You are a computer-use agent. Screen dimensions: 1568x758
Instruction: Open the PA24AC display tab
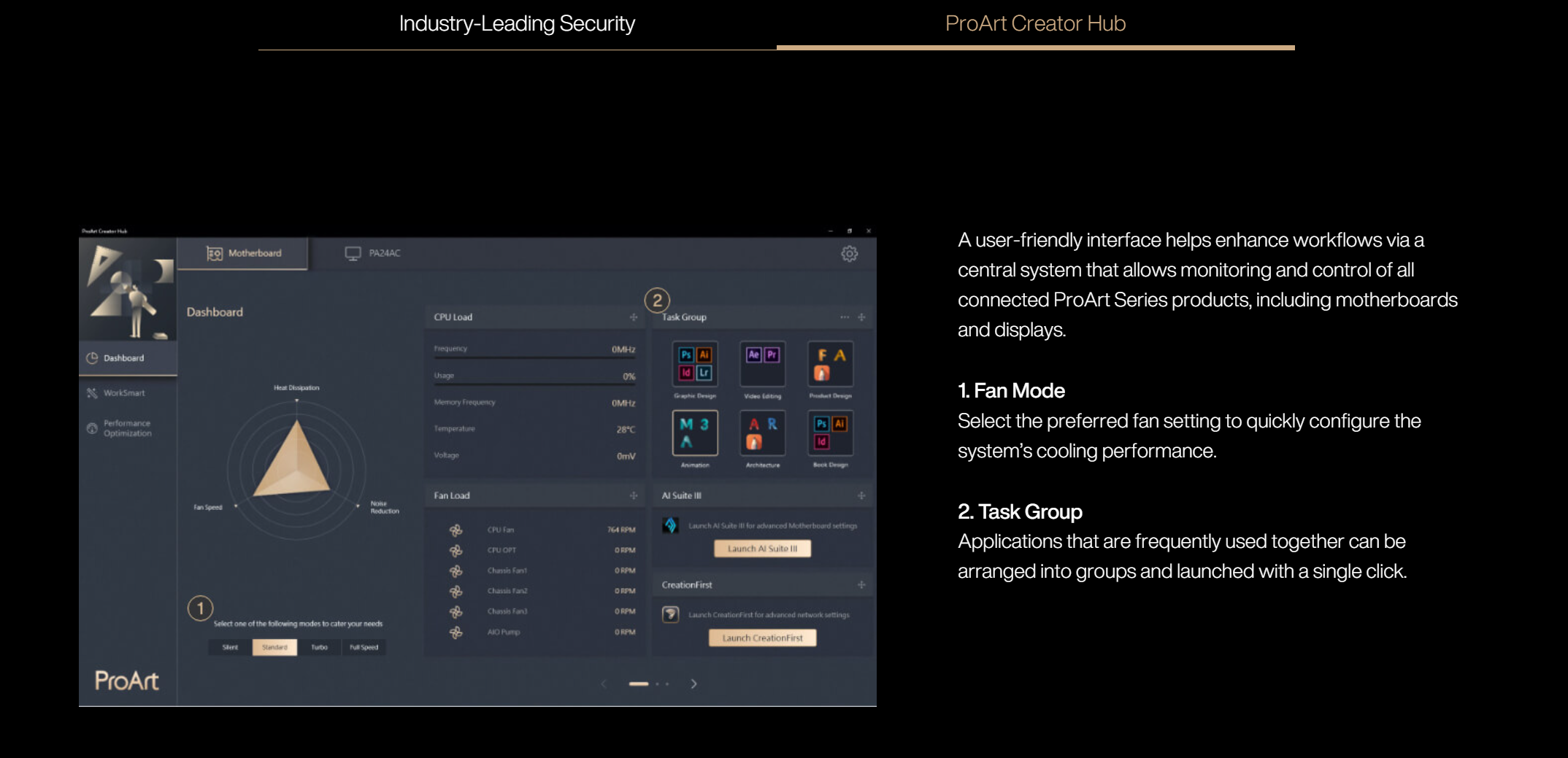(373, 253)
